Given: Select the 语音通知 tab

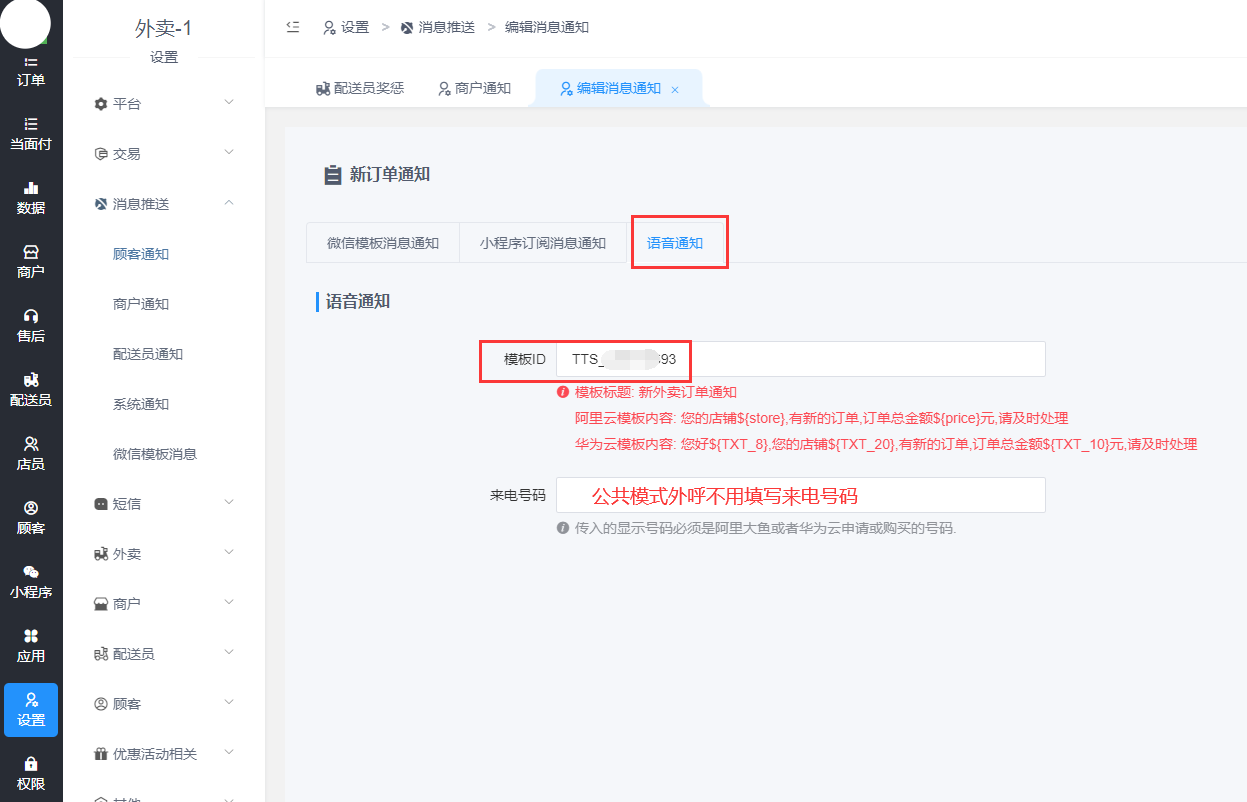Looking at the screenshot, I should [675, 243].
